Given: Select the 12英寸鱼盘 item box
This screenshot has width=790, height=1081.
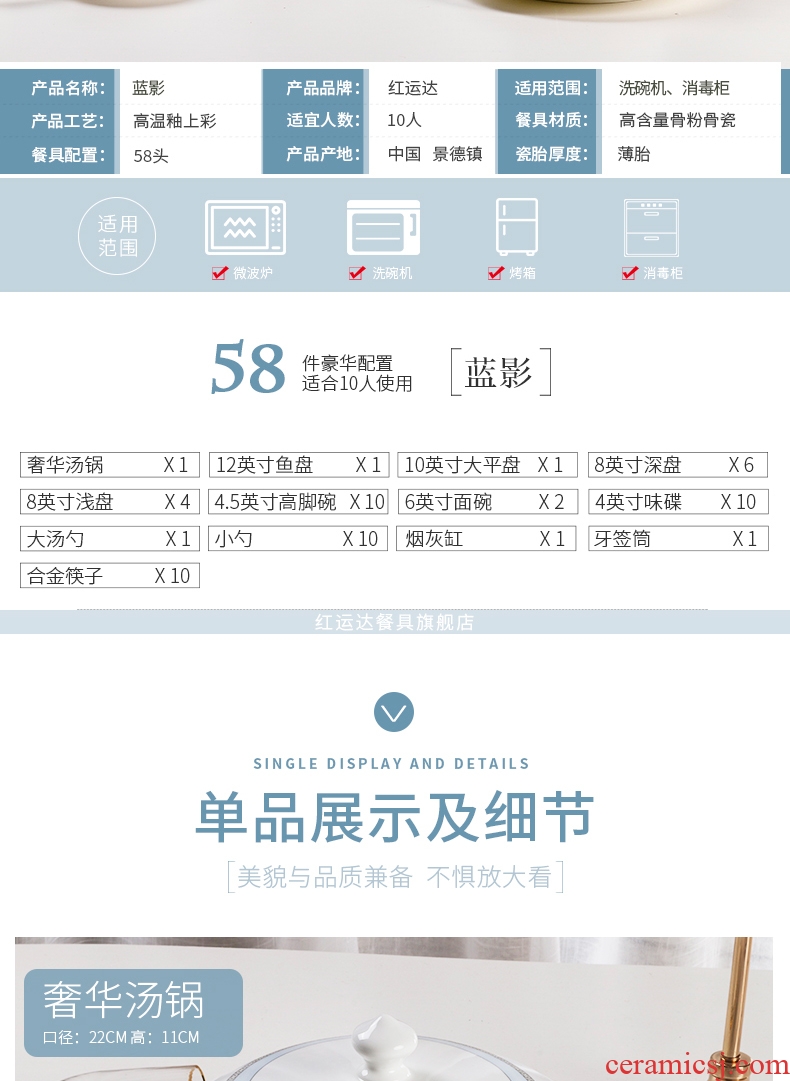Looking at the screenshot, I should pos(299,465).
